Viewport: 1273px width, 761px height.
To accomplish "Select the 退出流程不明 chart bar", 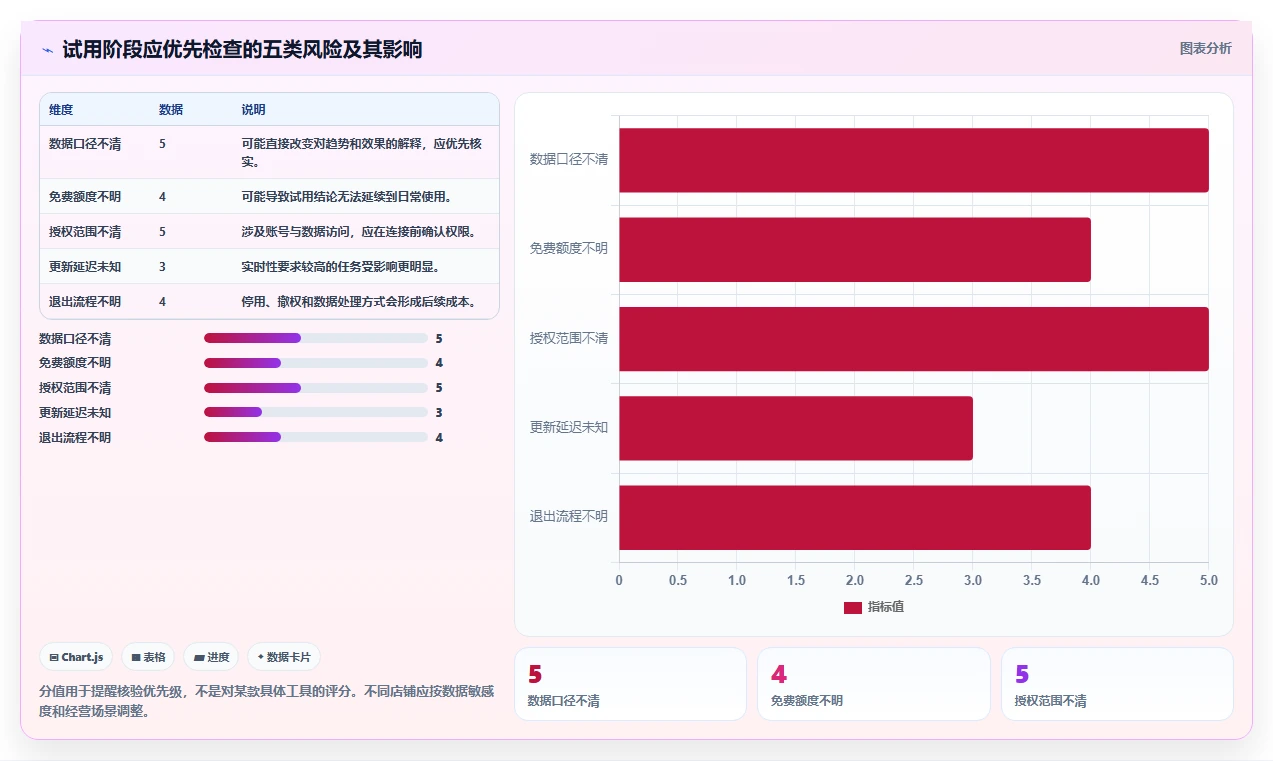I will pos(855,517).
